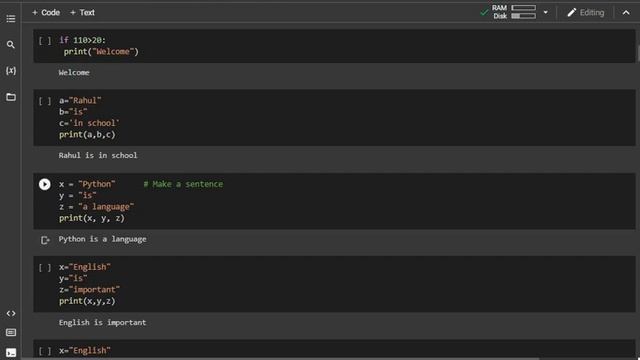The height and width of the screenshot is (360, 640).
Task: Open the Files folder icon in sidebar
Action: coord(11,97)
